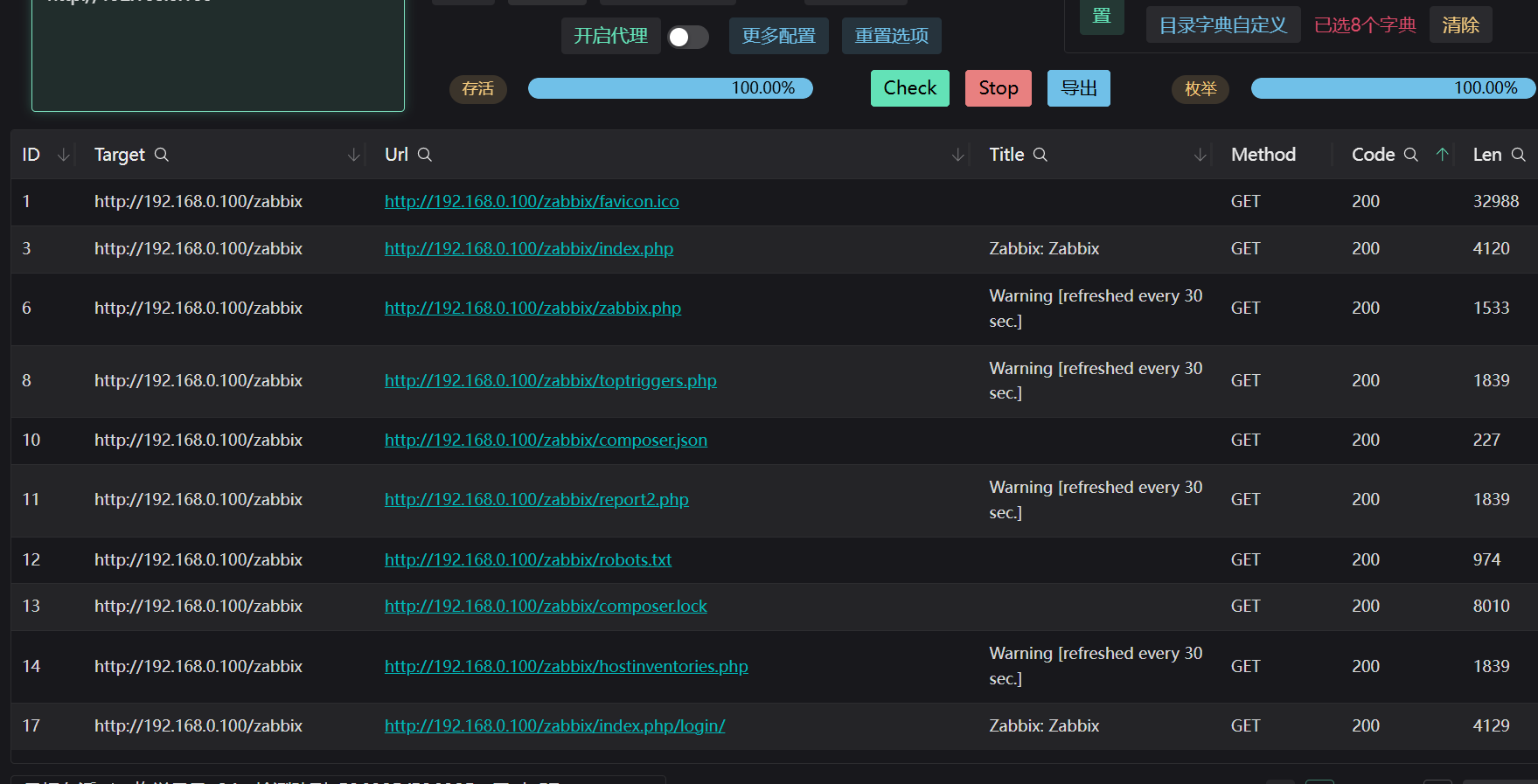
Task: Sort the Target column with its down arrow
Action: pos(354,155)
